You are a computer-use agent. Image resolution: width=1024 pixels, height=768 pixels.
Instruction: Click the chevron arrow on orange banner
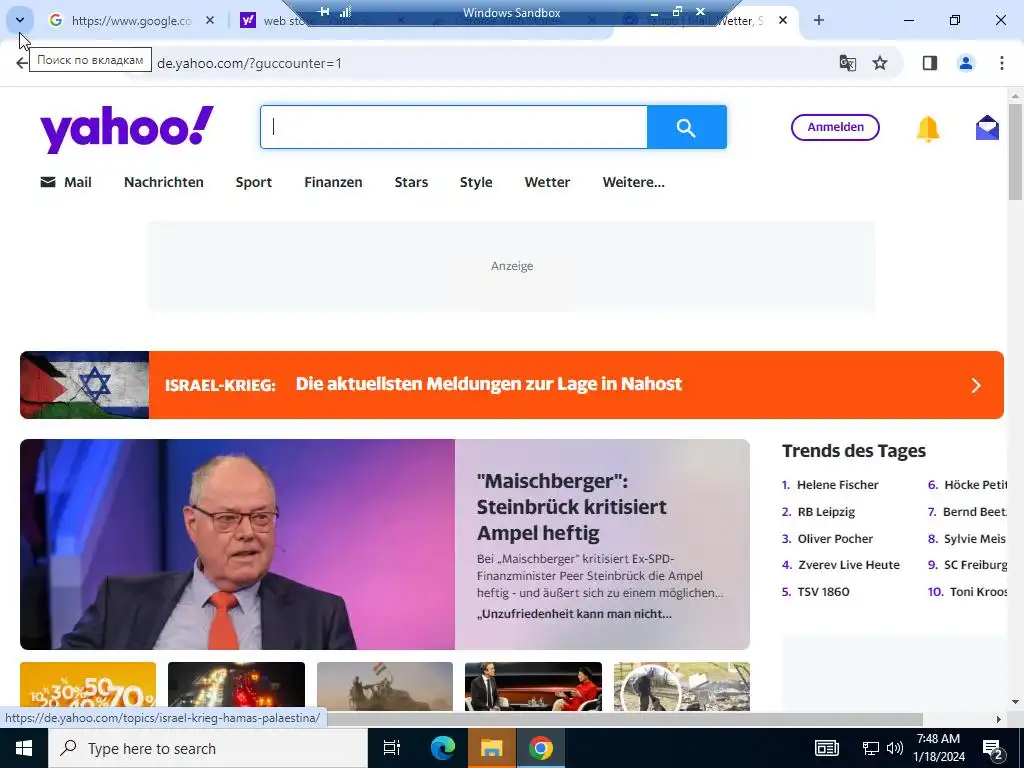click(976, 385)
